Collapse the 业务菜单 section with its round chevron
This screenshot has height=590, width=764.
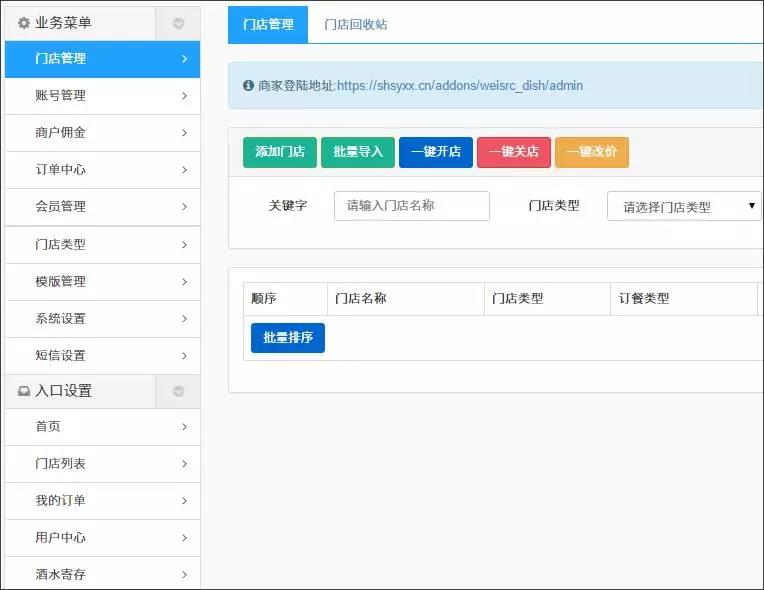pyautogui.click(x=178, y=23)
